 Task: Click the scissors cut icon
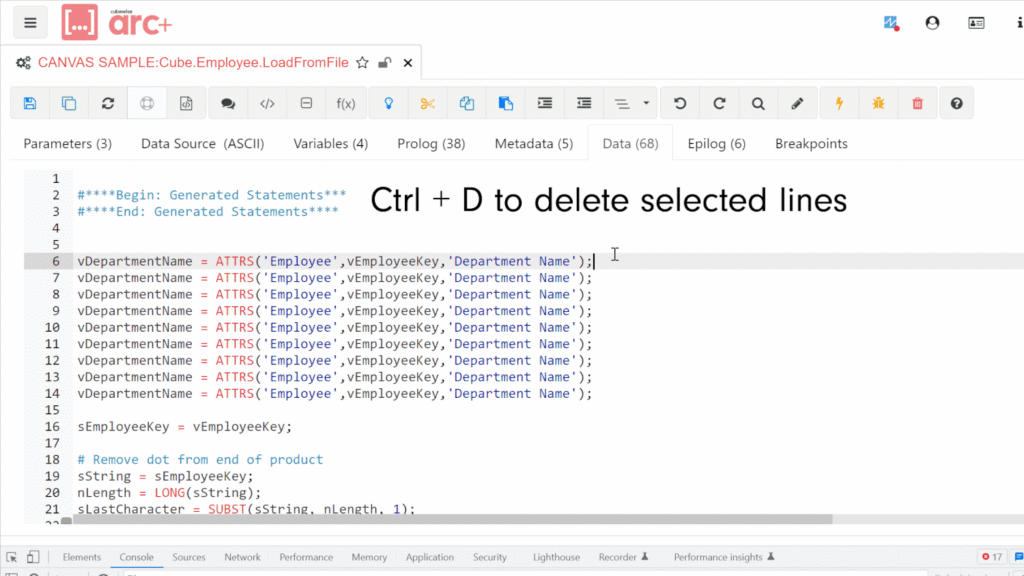click(x=428, y=103)
